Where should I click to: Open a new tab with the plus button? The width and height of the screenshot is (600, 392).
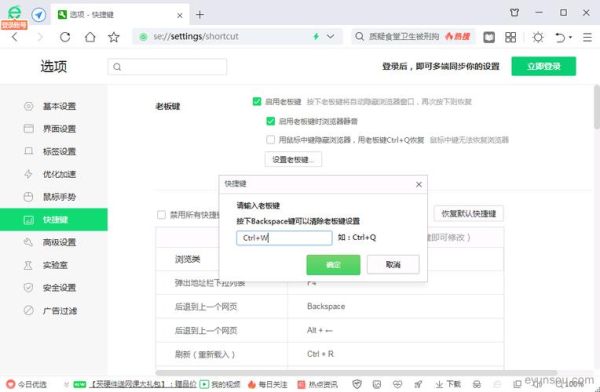(x=200, y=15)
